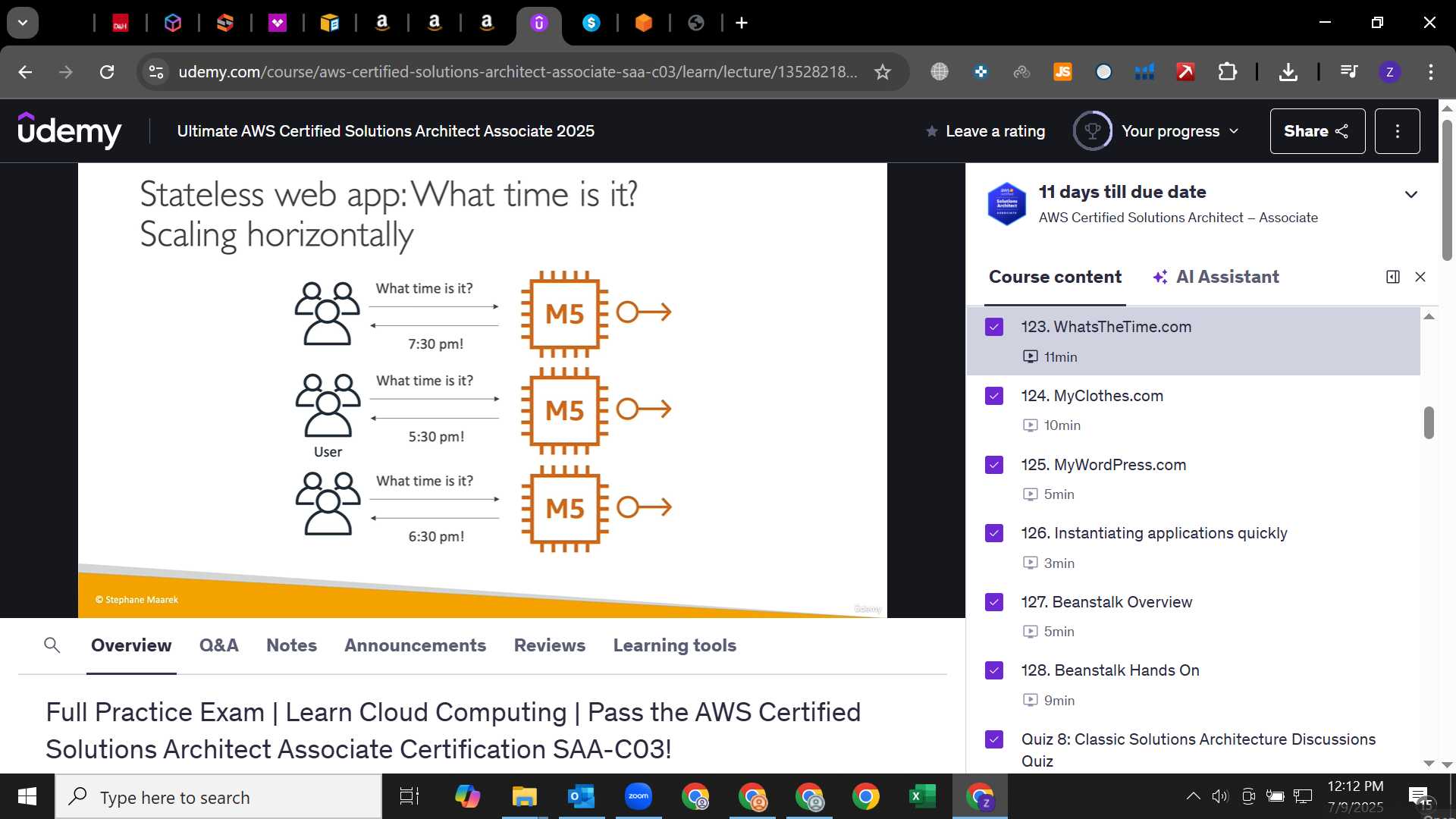Open the Reviews tab
Image resolution: width=1456 pixels, height=819 pixels.
pos(550,645)
